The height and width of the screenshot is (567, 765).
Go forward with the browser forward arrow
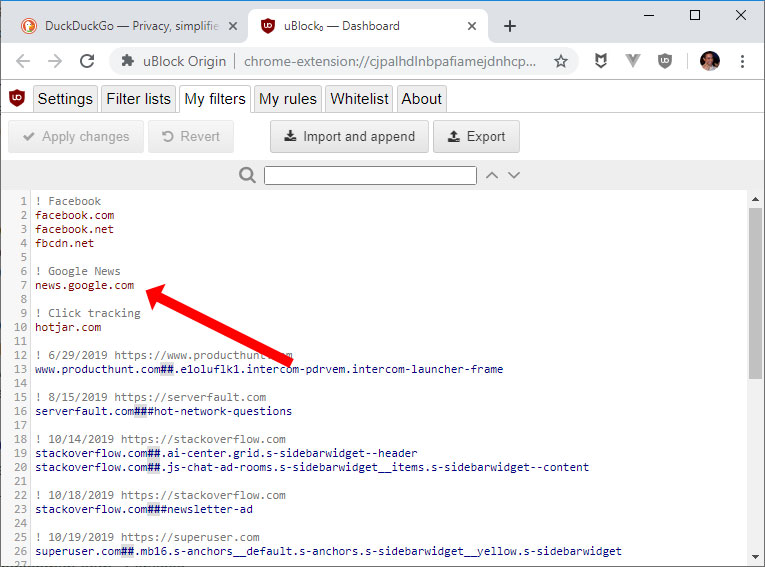tap(55, 61)
